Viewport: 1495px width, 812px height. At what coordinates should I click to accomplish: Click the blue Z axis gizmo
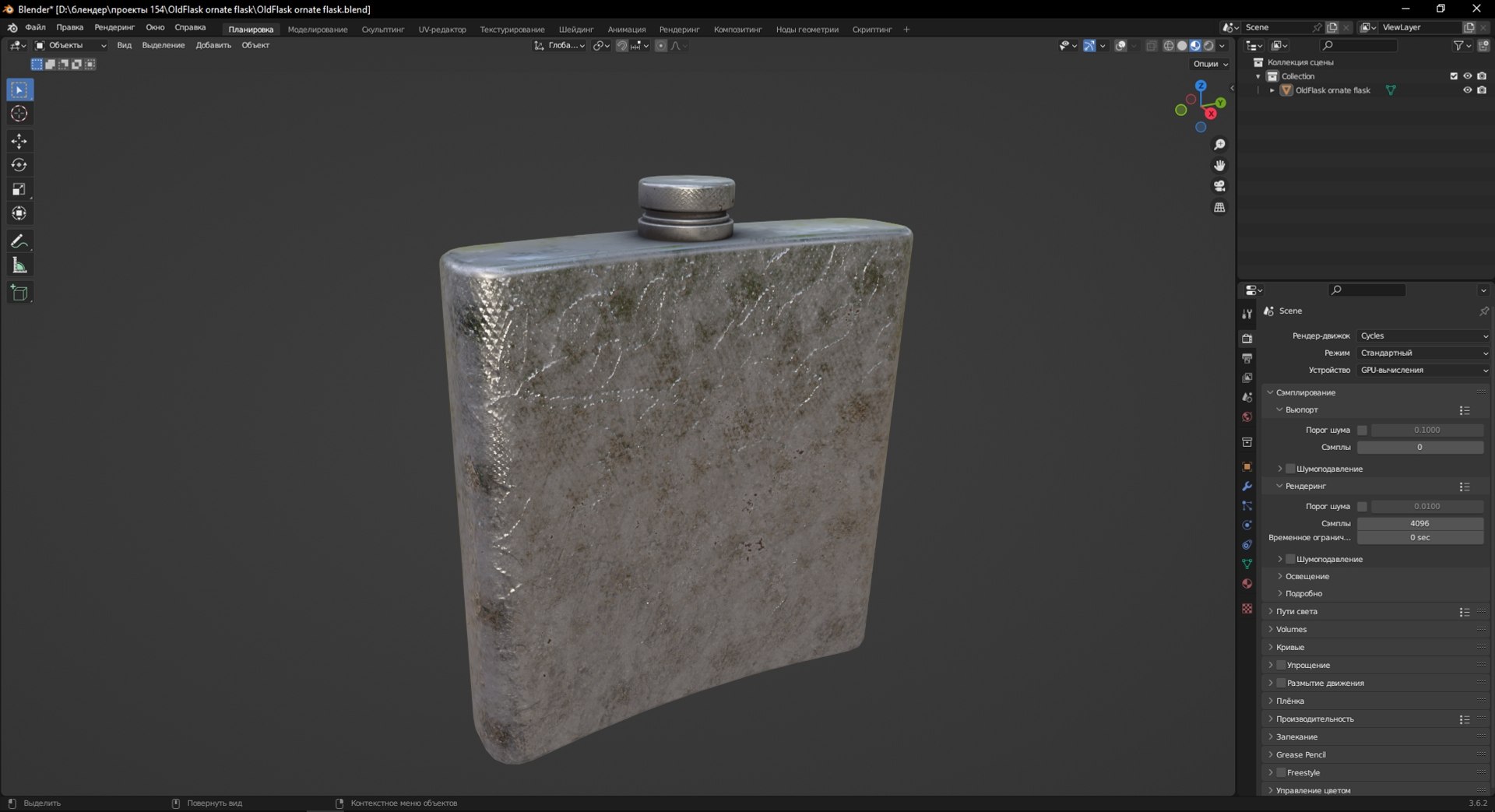click(x=1201, y=86)
